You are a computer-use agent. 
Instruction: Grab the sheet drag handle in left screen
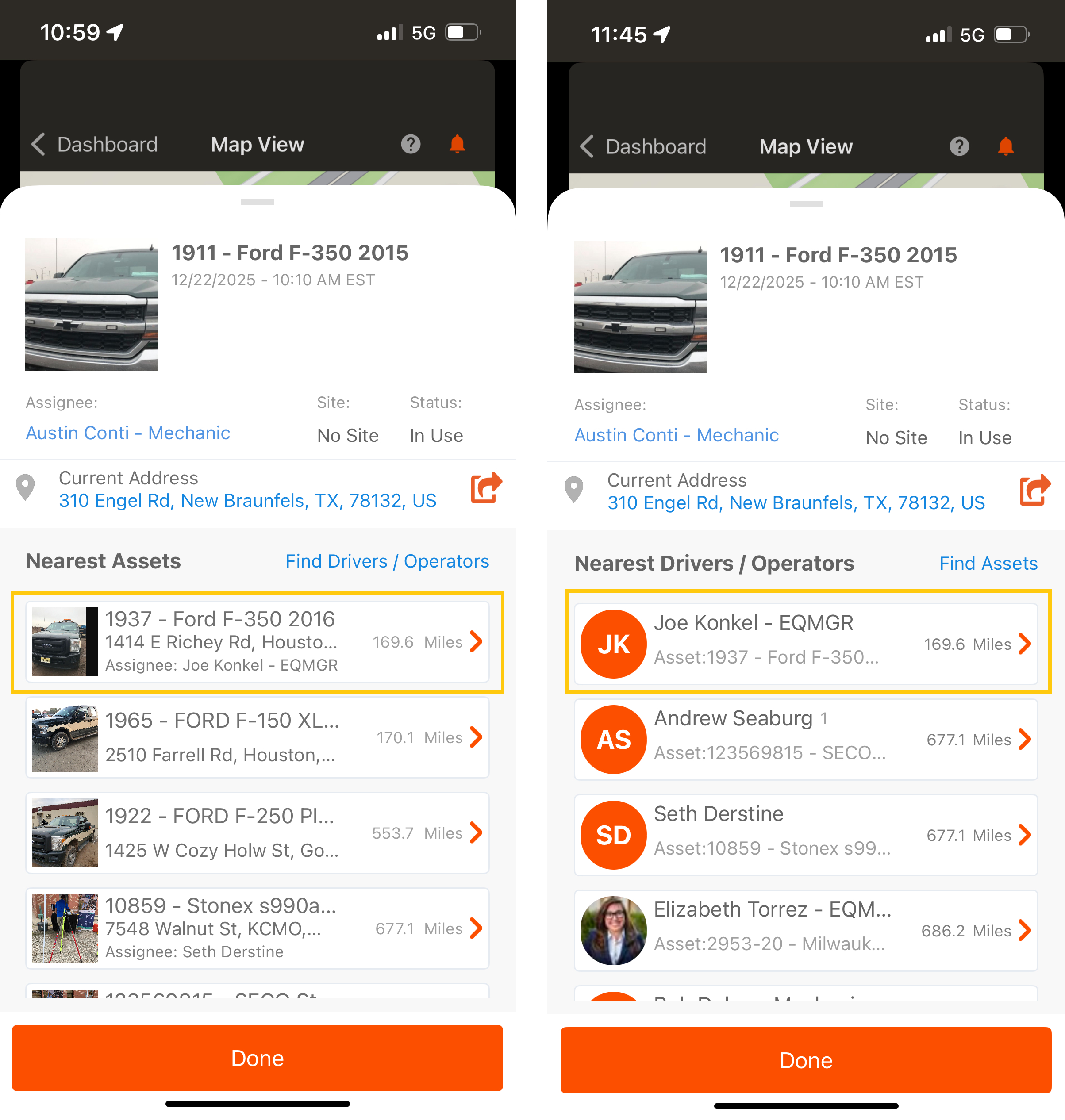pyautogui.click(x=257, y=202)
